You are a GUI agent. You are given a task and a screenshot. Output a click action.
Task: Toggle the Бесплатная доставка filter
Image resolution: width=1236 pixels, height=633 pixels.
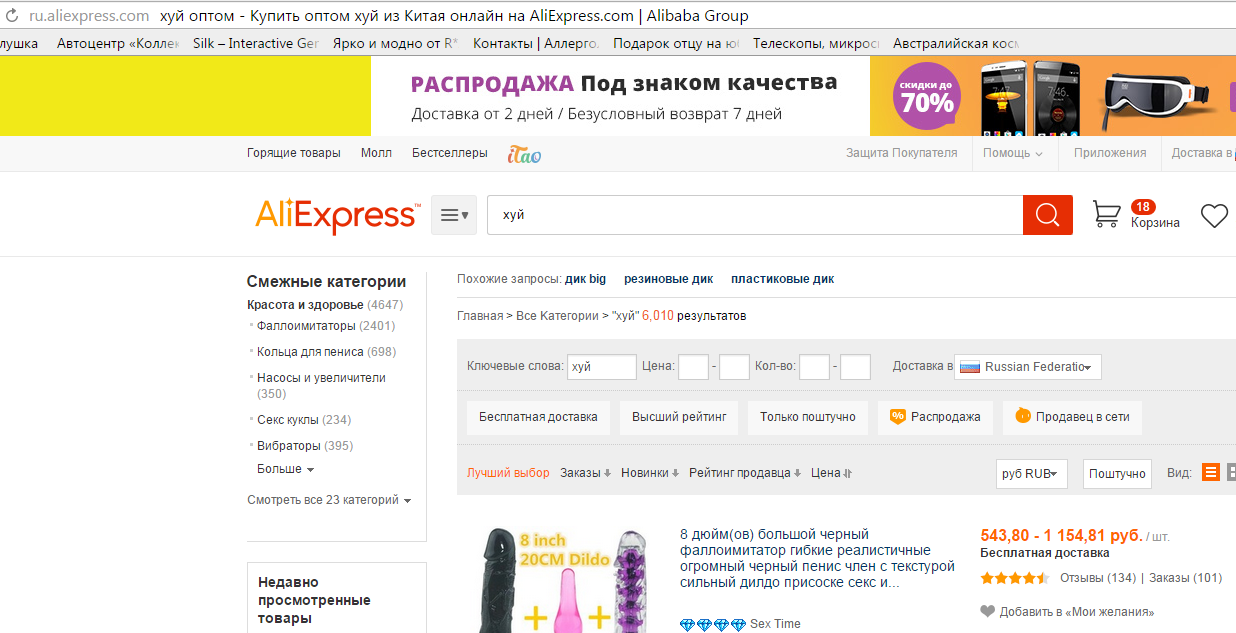pyautogui.click(x=538, y=417)
